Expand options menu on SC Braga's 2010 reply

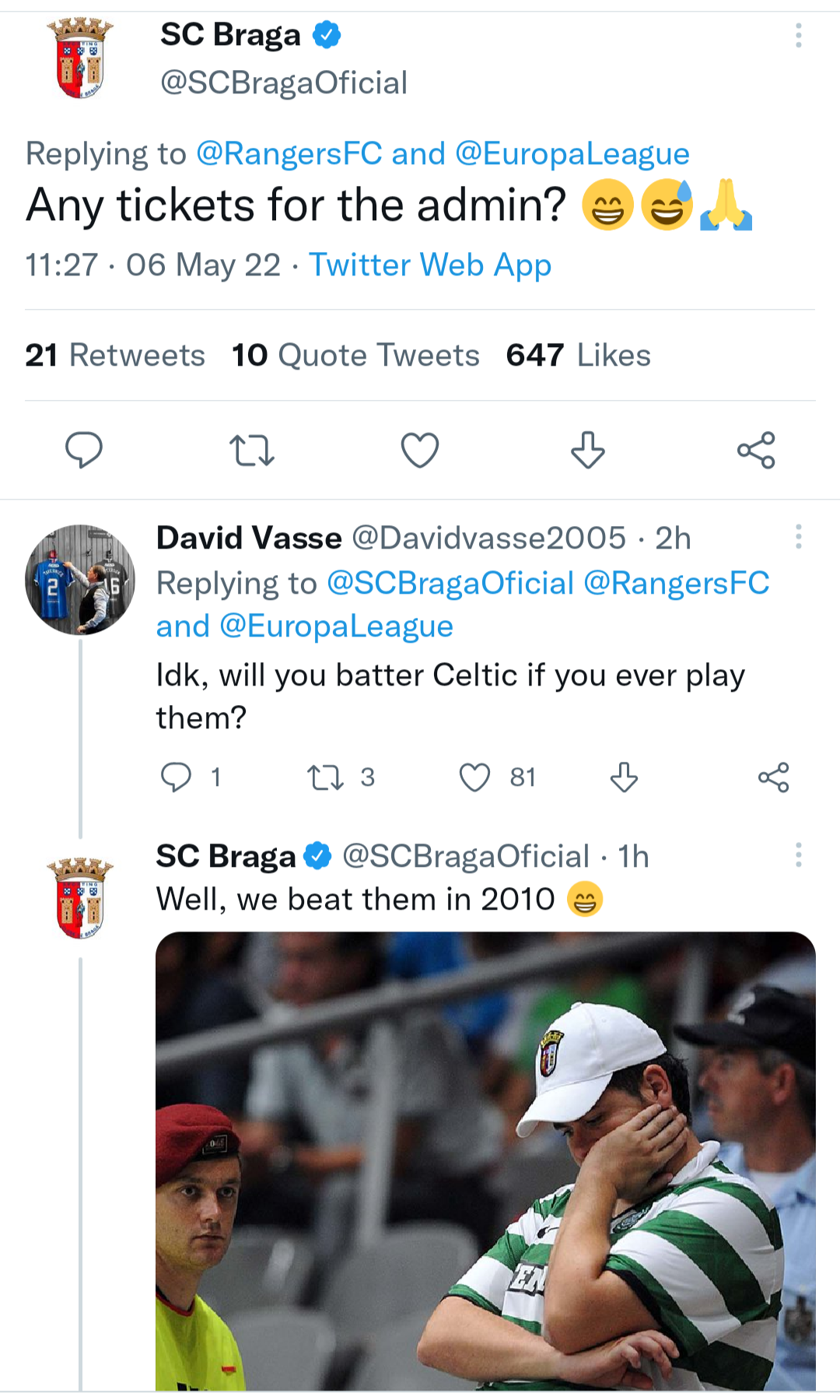click(798, 854)
